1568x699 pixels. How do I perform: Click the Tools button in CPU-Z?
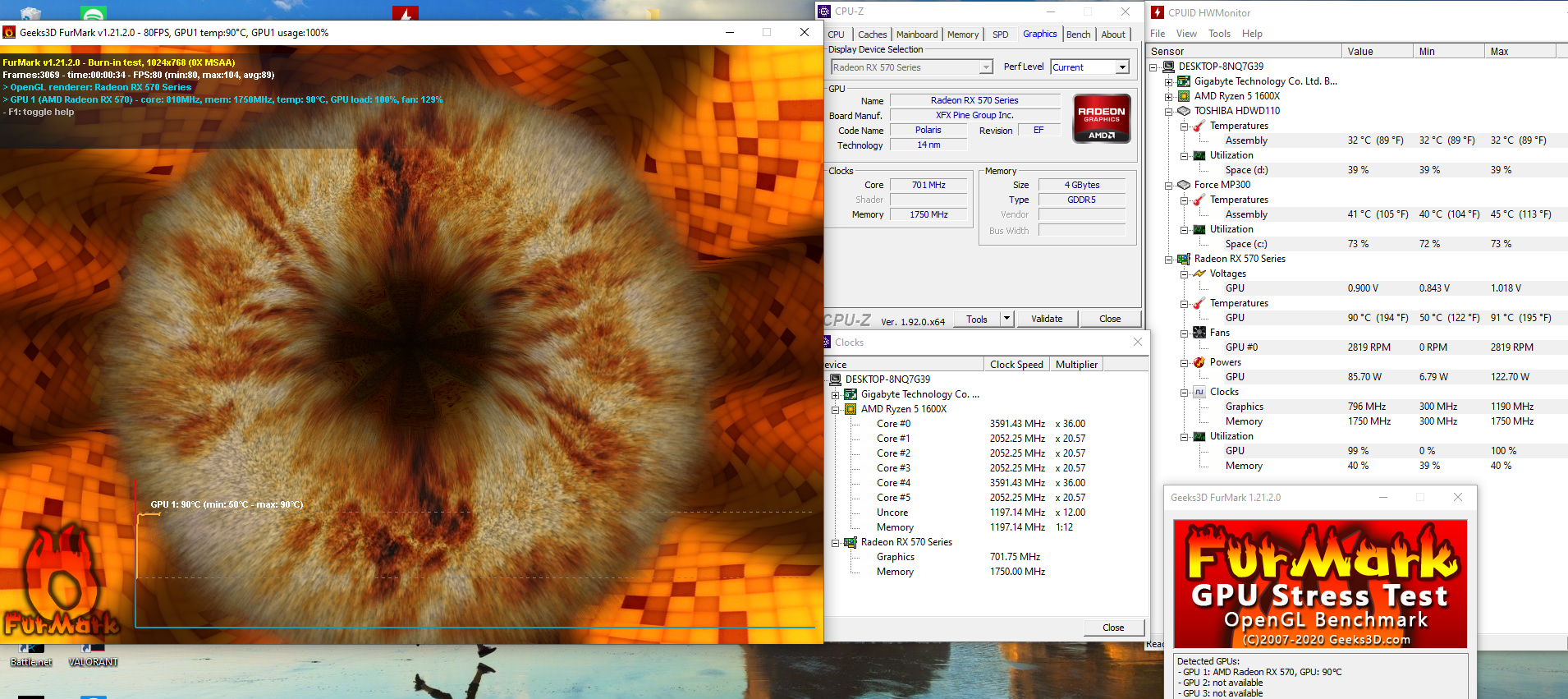977,319
